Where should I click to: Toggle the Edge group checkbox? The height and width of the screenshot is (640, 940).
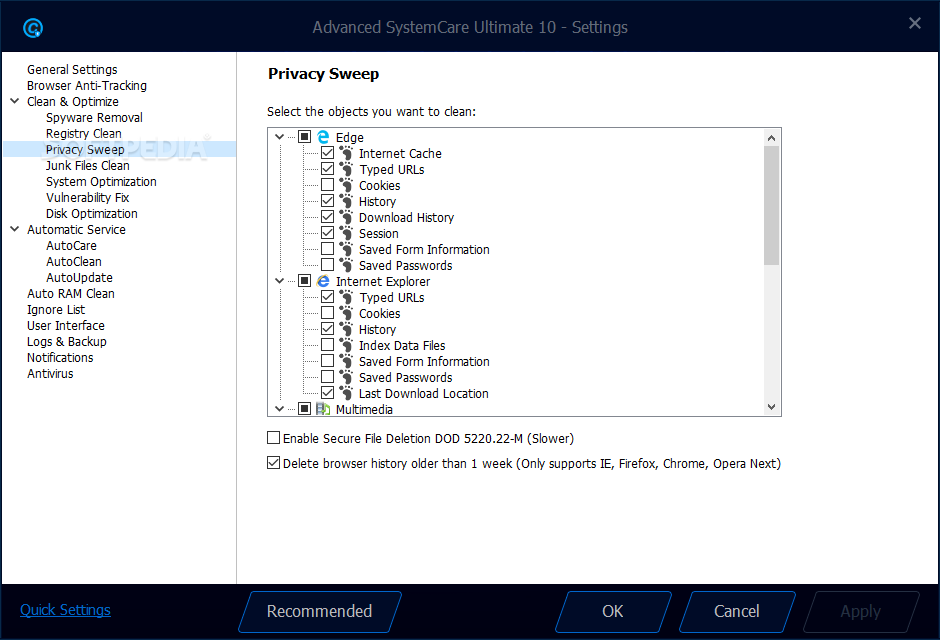point(305,137)
